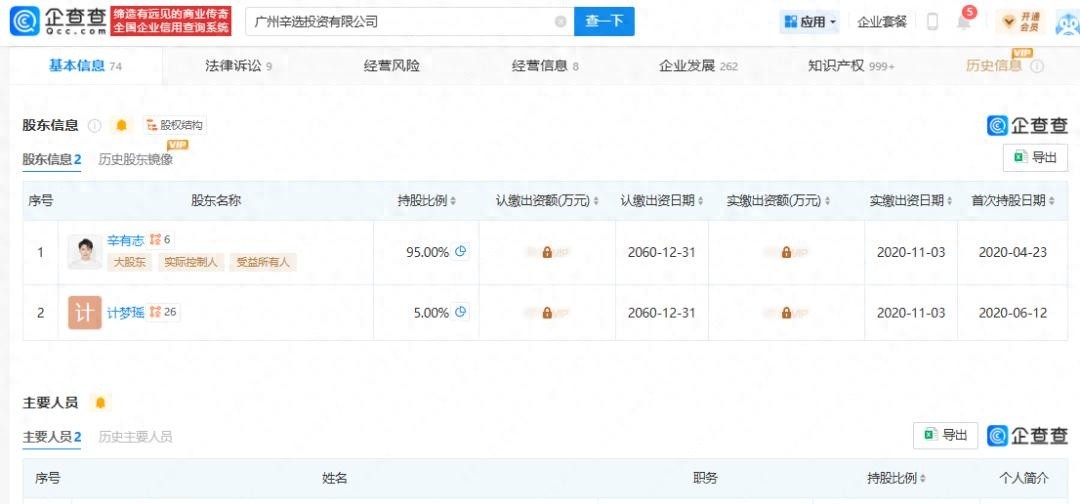Click the clear search text X icon
This screenshot has height=504, width=1080.
pyautogui.click(x=560, y=21)
